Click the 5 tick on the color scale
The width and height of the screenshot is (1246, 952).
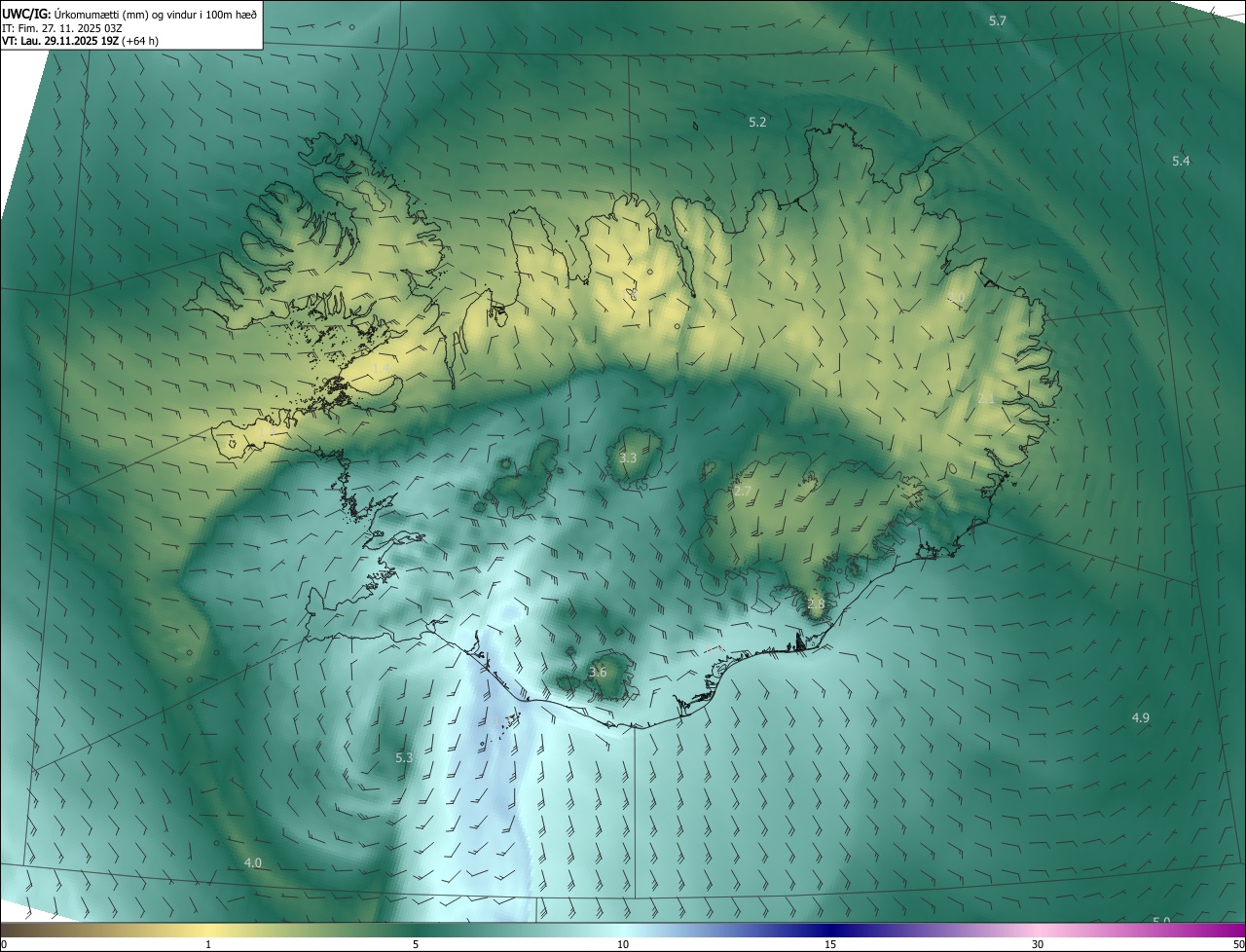pyautogui.click(x=416, y=944)
